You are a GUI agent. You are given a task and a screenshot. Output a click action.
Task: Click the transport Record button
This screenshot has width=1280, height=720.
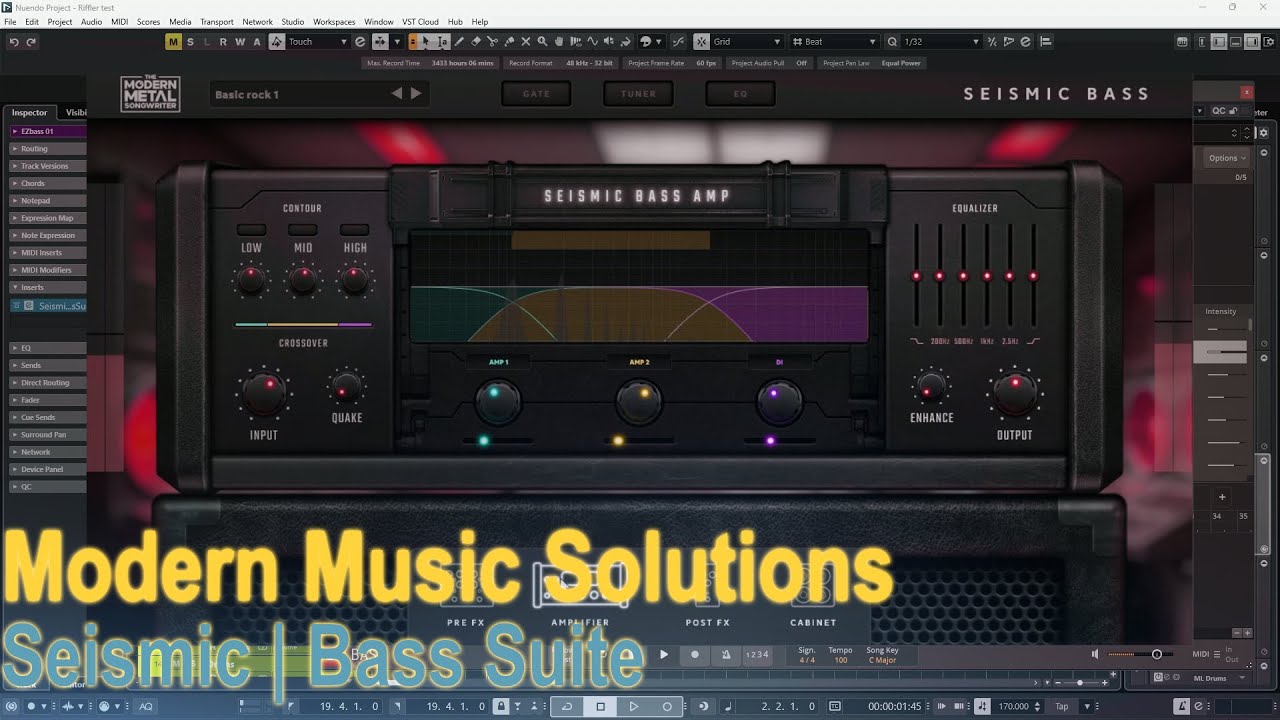coord(667,706)
